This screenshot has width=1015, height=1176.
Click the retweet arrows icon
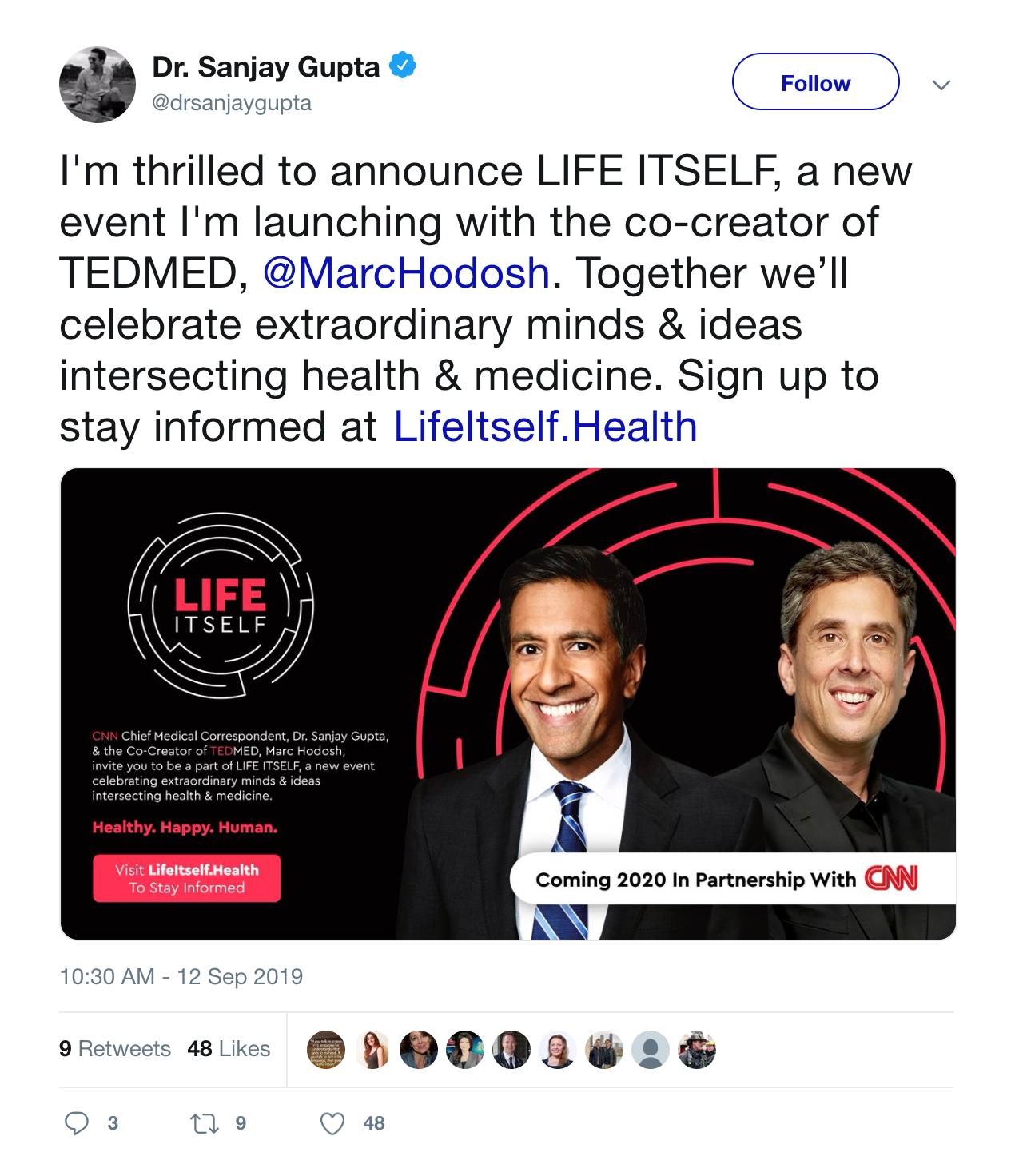(205, 1124)
